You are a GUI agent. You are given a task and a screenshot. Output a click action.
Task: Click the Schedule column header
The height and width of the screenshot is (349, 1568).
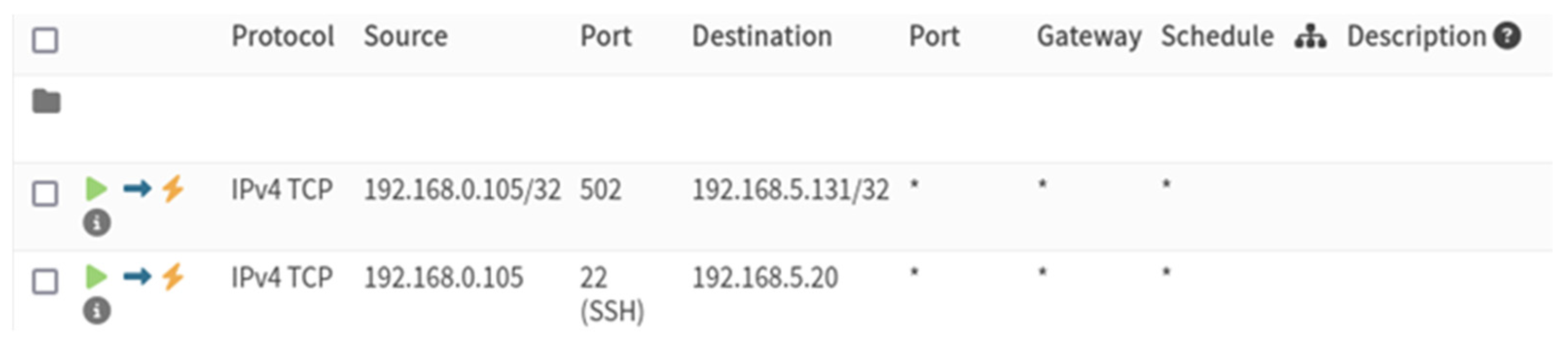tap(1217, 36)
